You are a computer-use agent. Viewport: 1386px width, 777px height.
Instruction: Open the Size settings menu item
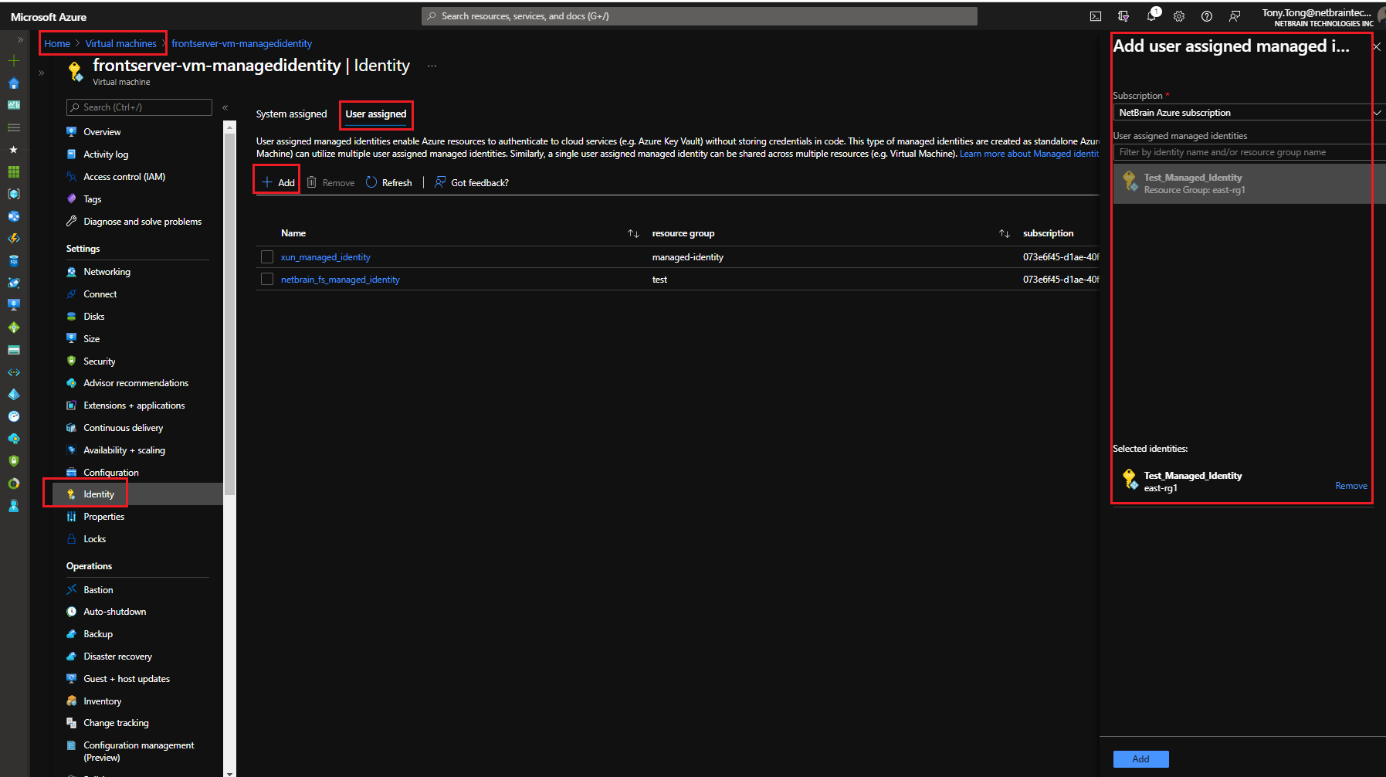92,339
